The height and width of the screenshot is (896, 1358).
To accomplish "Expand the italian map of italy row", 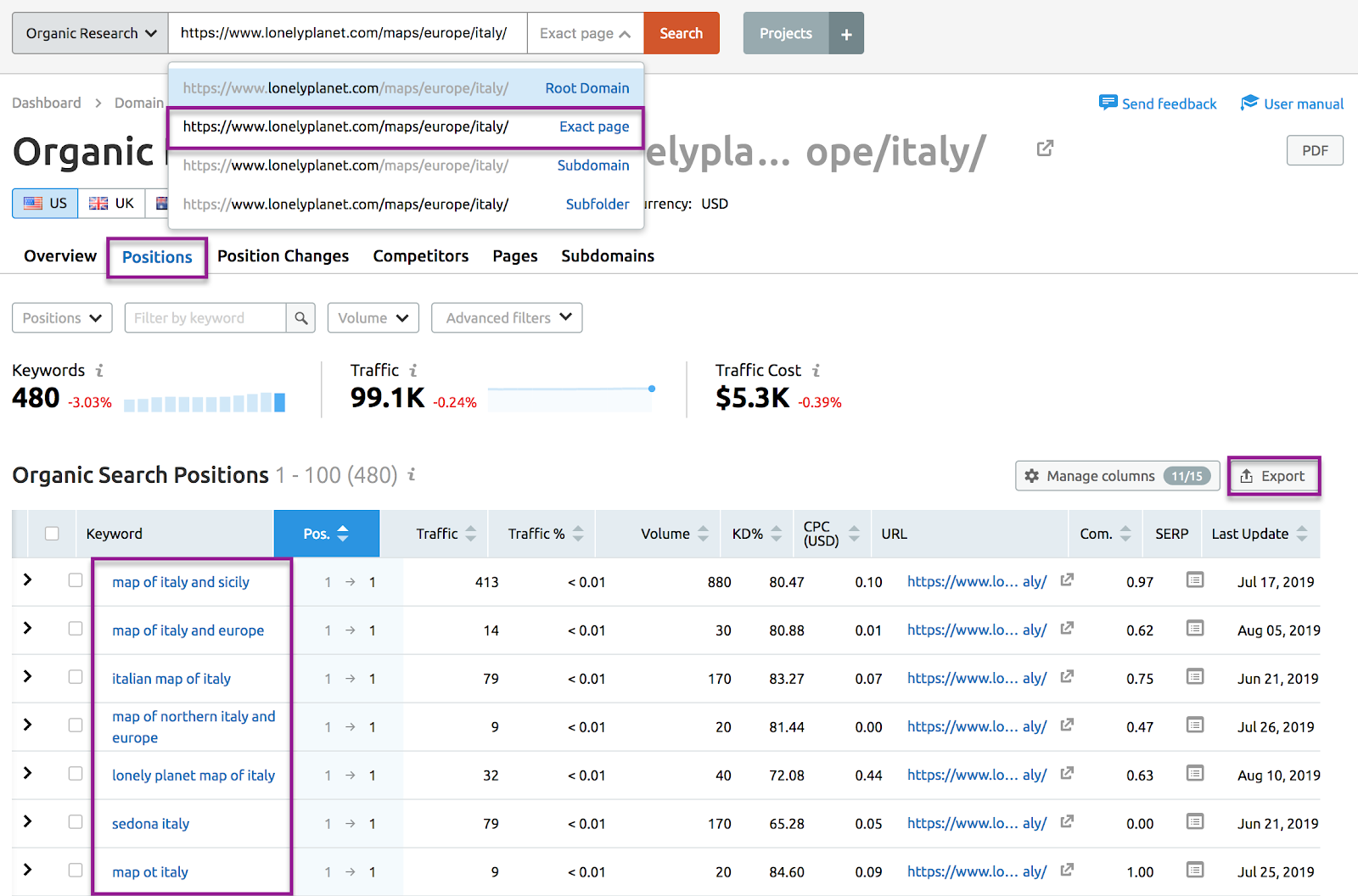I will point(27,676).
